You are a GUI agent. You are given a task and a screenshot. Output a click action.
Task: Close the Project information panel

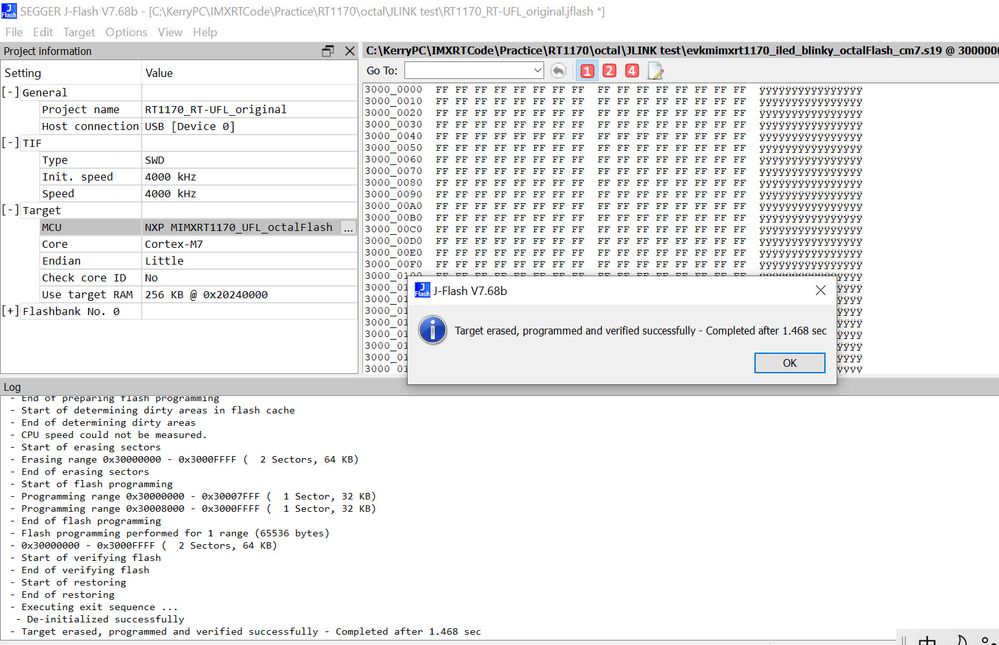pyautogui.click(x=350, y=51)
